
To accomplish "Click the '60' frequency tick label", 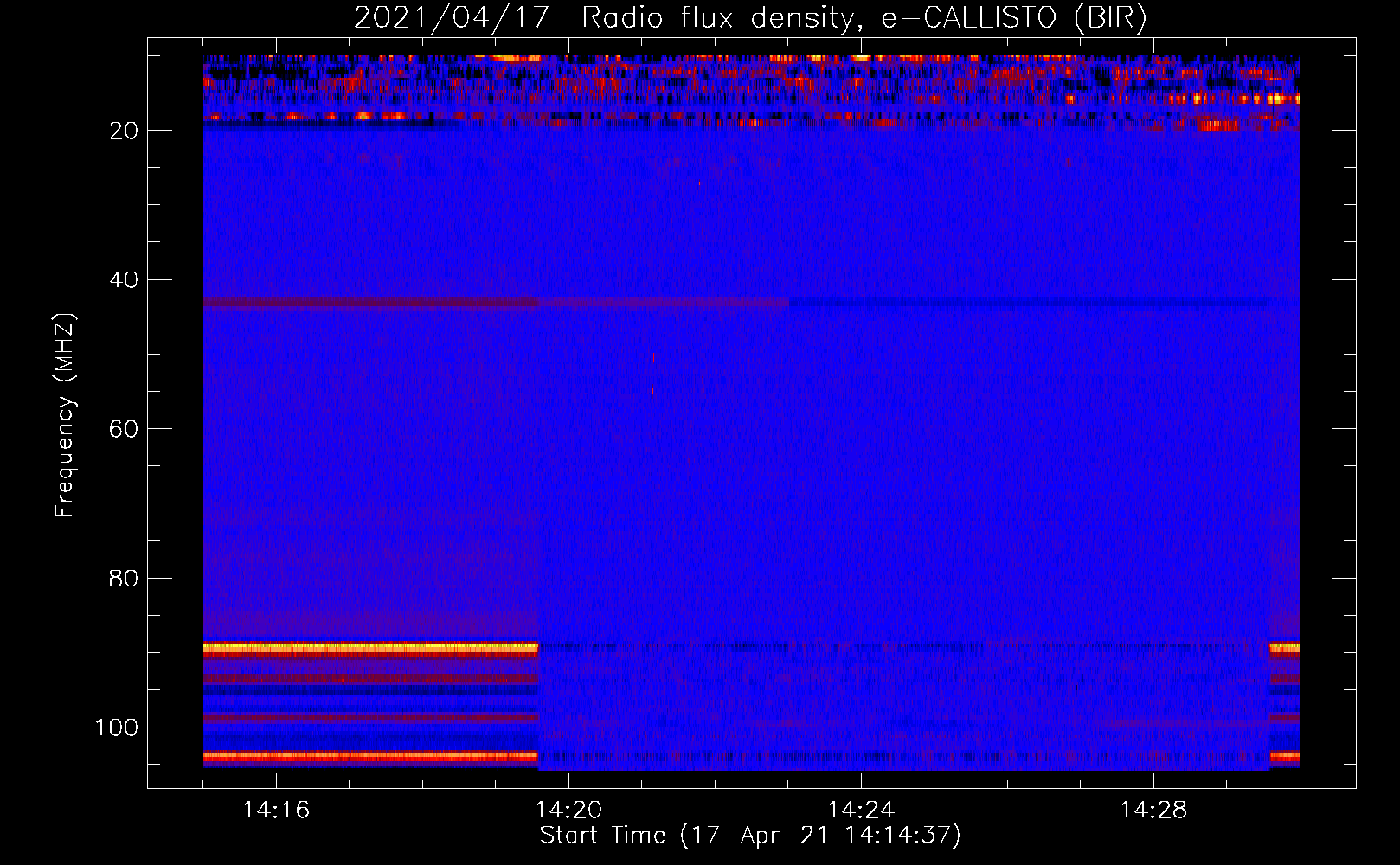I will pyautogui.click(x=124, y=429).
